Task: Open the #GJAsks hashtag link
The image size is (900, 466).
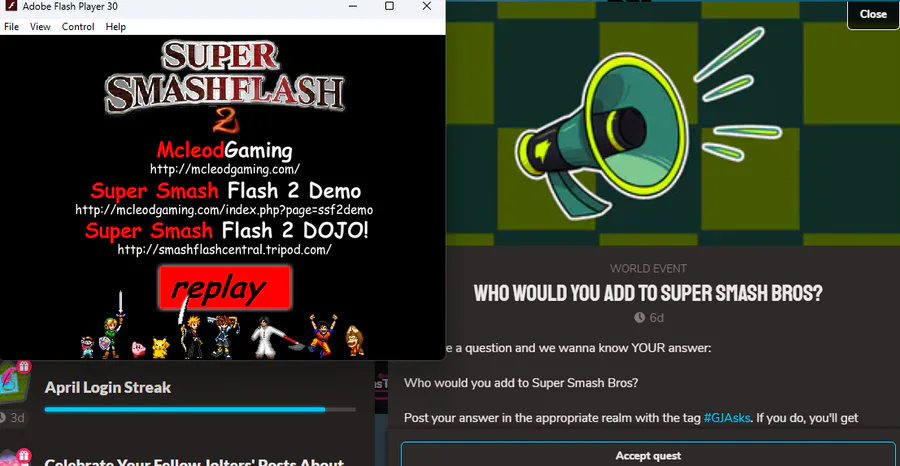Action: click(727, 418)
